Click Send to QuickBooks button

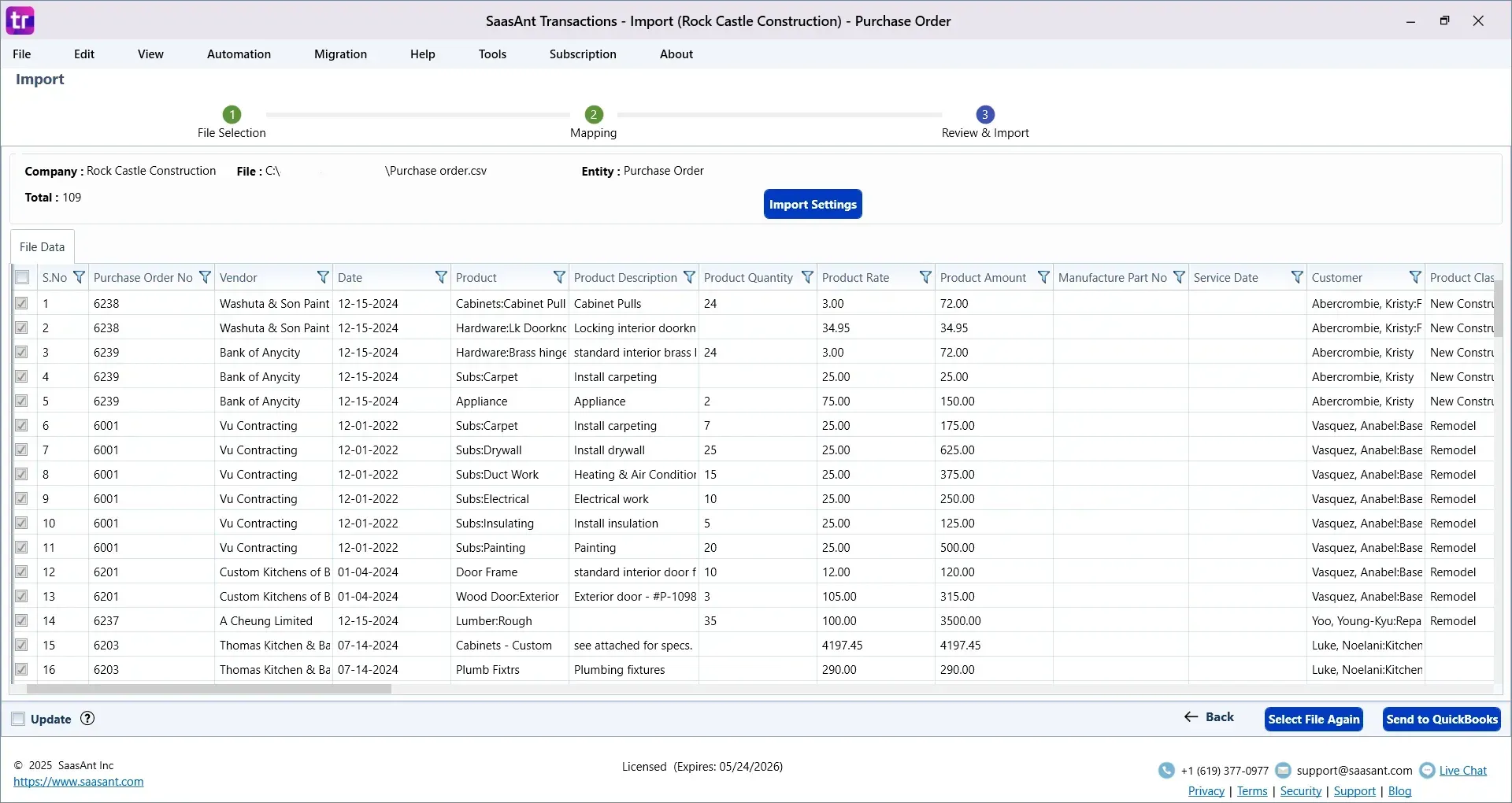[x=1442, y=719]
